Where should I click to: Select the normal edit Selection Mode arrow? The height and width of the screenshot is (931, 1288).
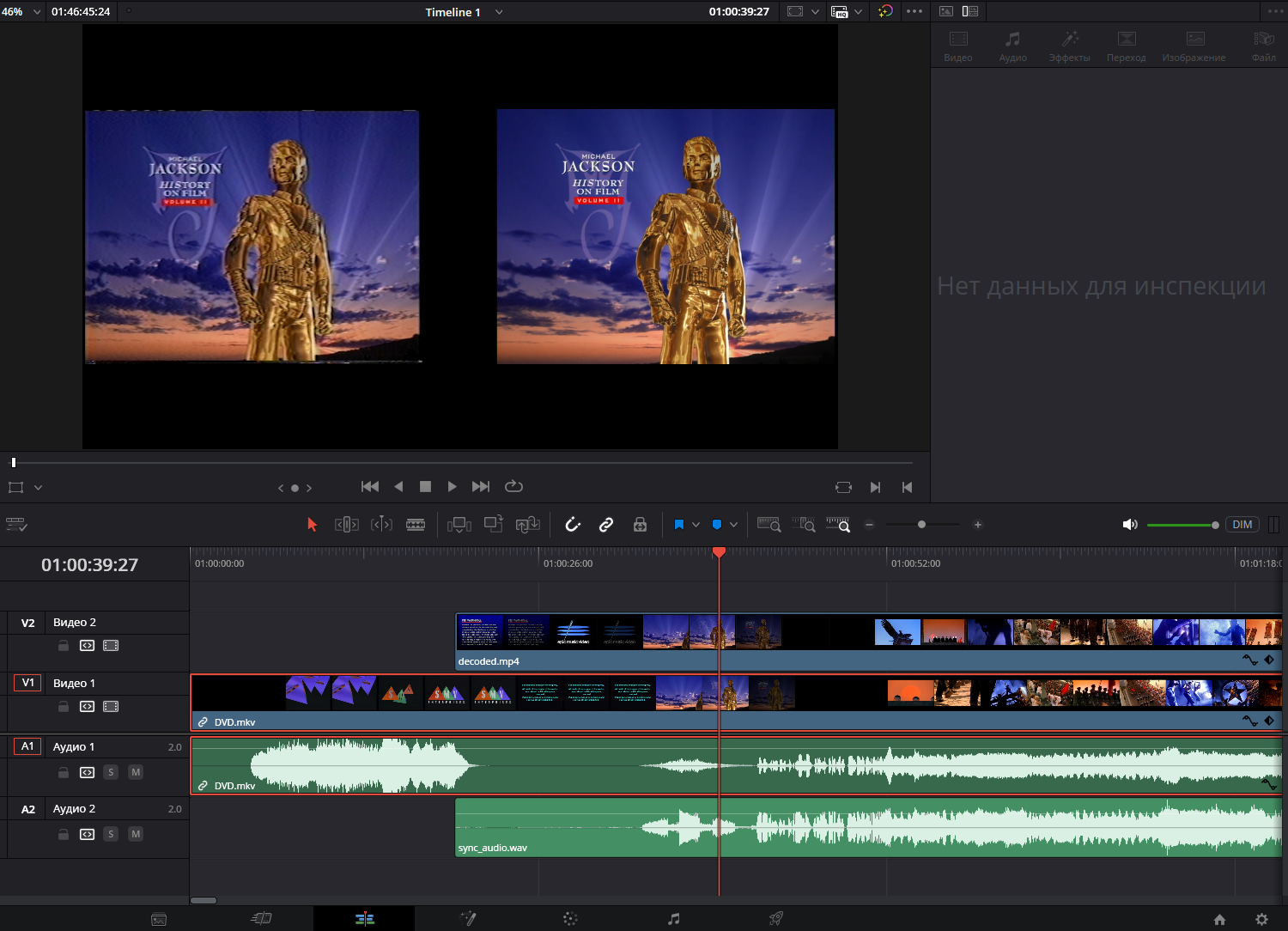pyautogui.click(x=312, y=524)
